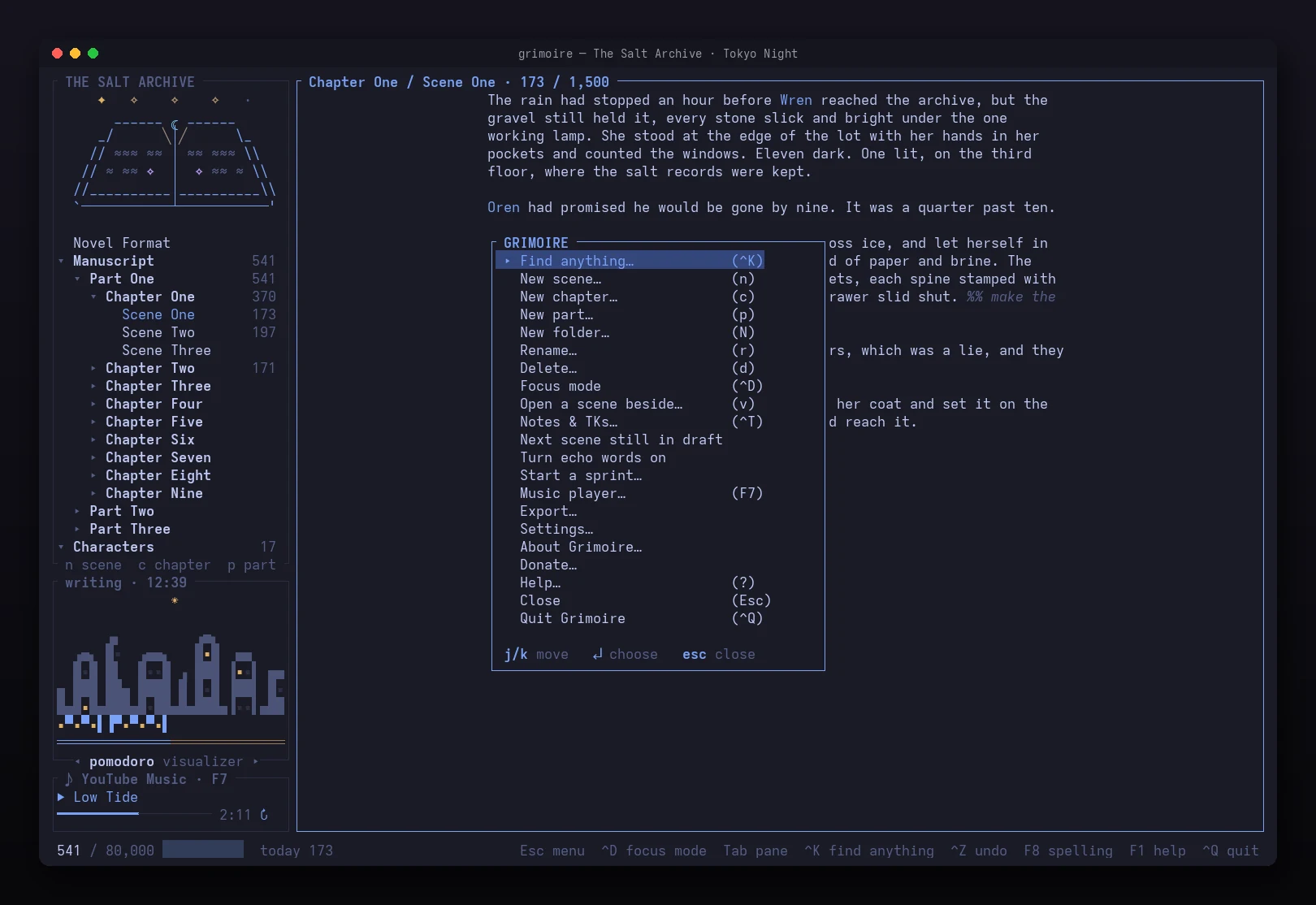Switch to the pomodoro tab
The height and width of the screenshot is (905, 1316).
pos(122,761)
